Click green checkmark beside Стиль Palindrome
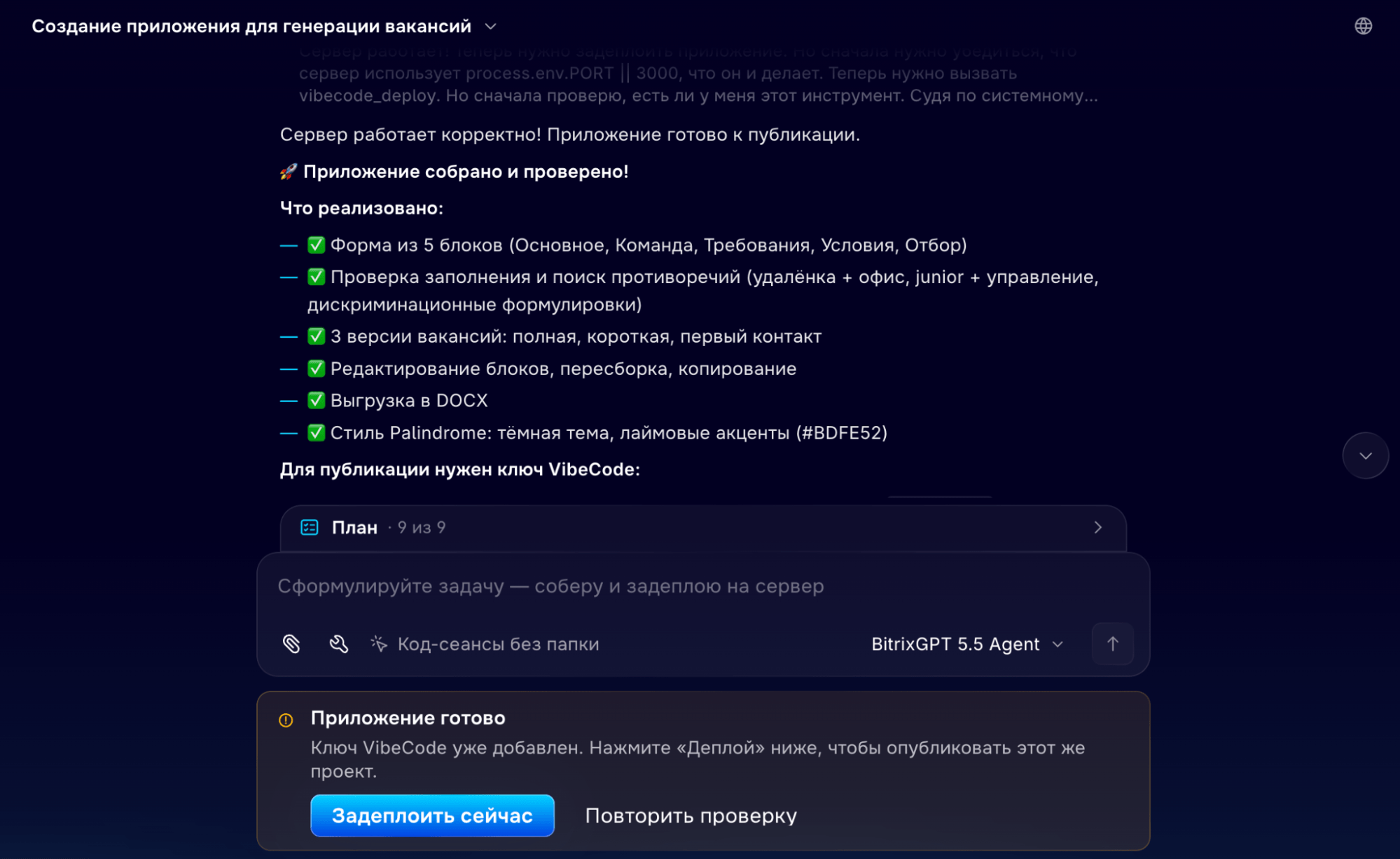The width and height of the screenshot is (1400, 859). click(x=316, y=432)
